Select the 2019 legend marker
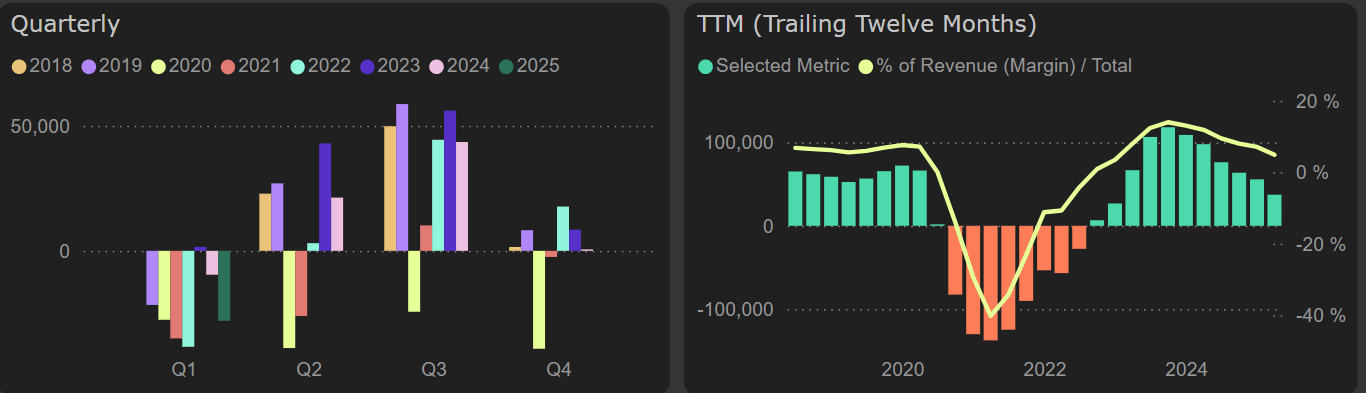1366x393 pixels. point(88,67)
